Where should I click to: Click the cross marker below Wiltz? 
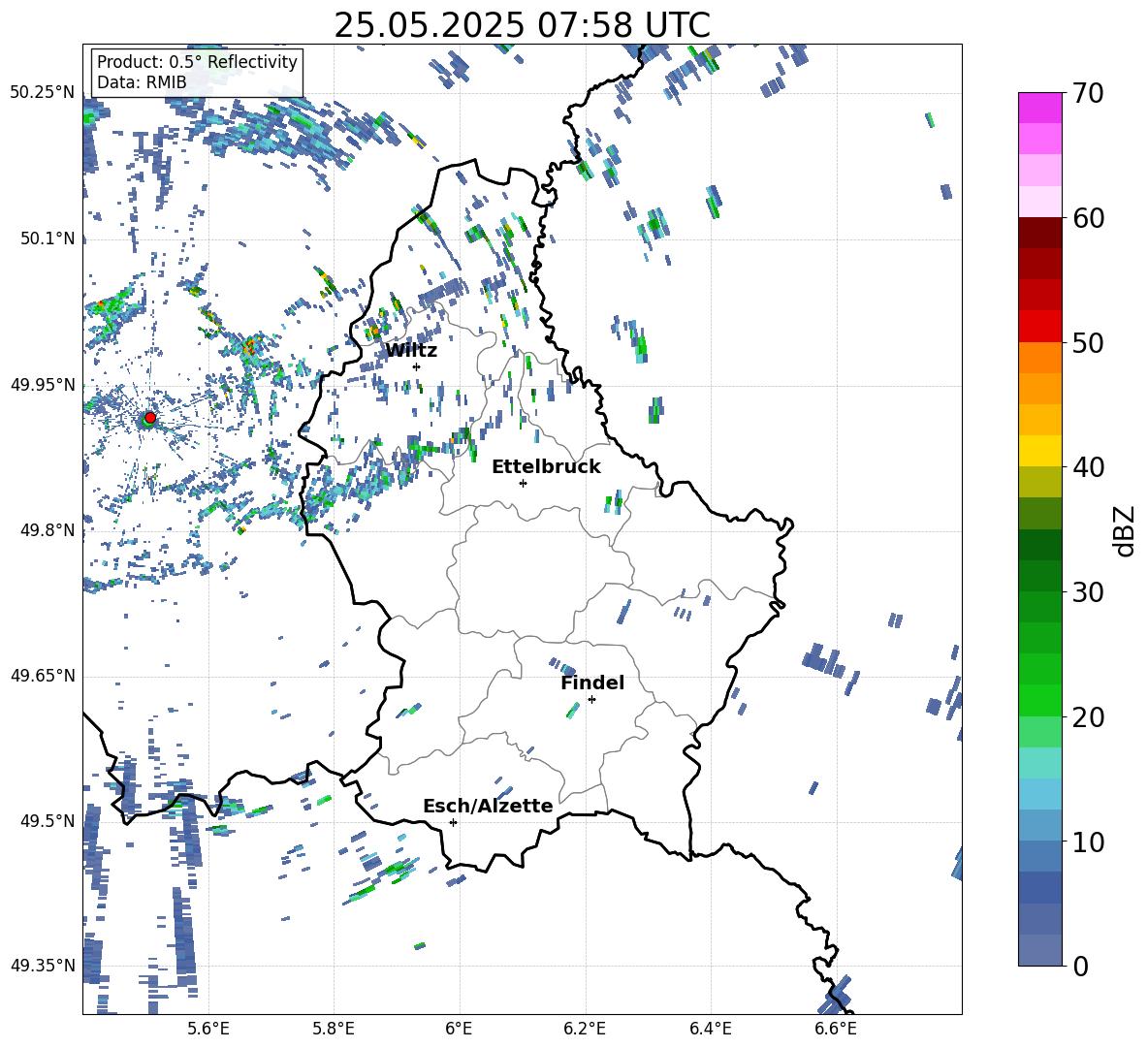[417, 366]
